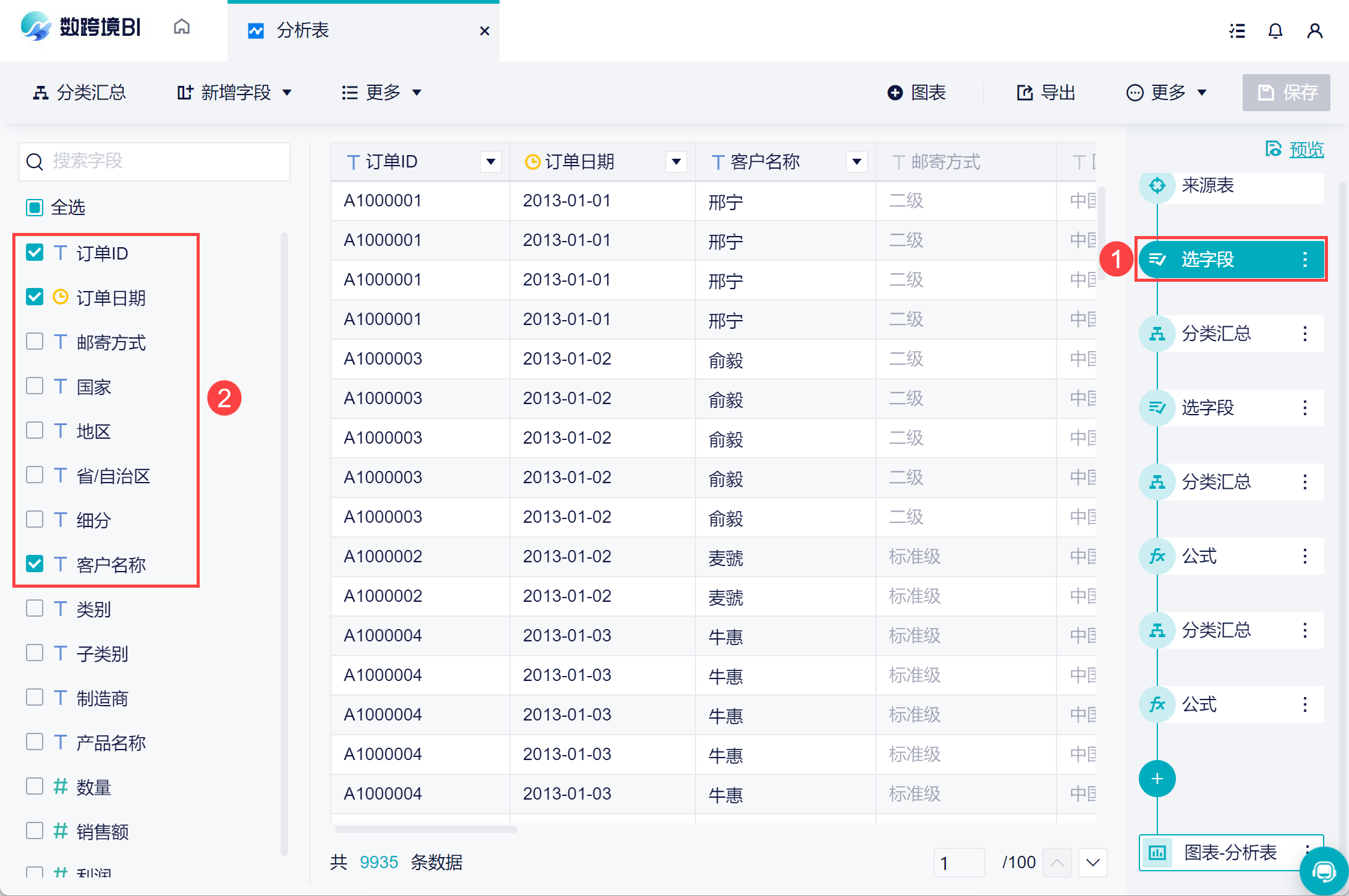Toggle the 全选 select-all checkbox
Viewport: 1349px width, 896px height.
(x=35, y=207)
